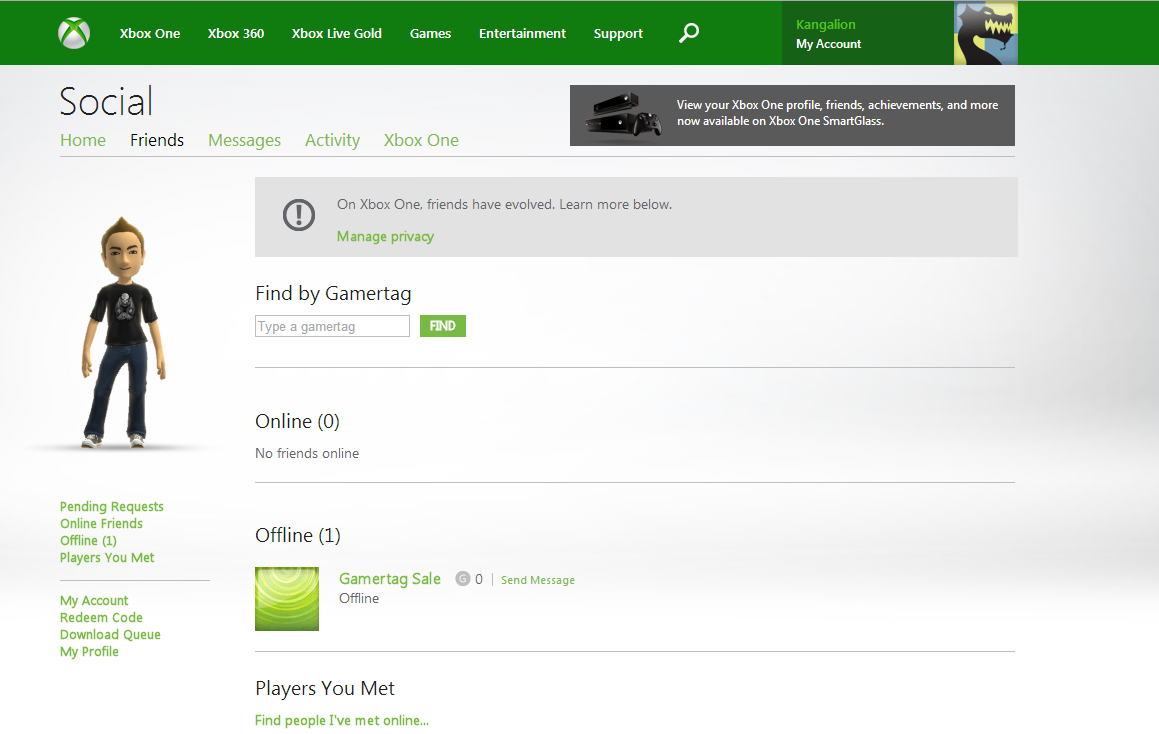Viewport: 1159px width, 734px height.
Task: Open the Games menu
Action: [430, 33]
